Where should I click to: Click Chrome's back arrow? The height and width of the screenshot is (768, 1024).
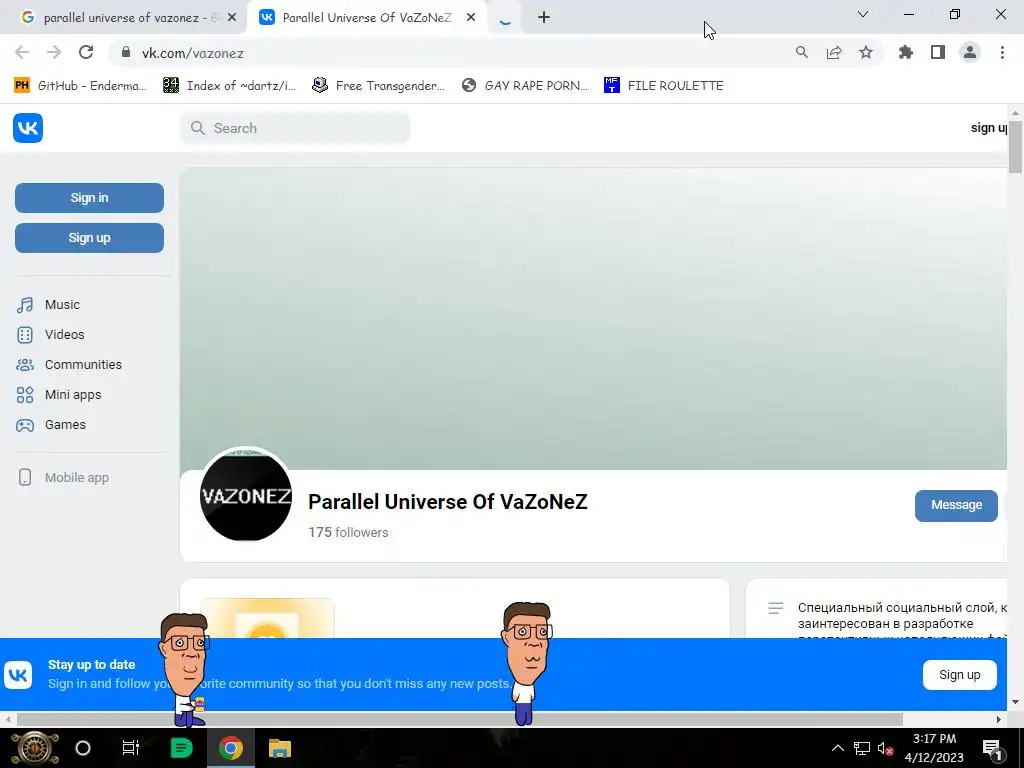pyautogui.click(x=22, y=53)
